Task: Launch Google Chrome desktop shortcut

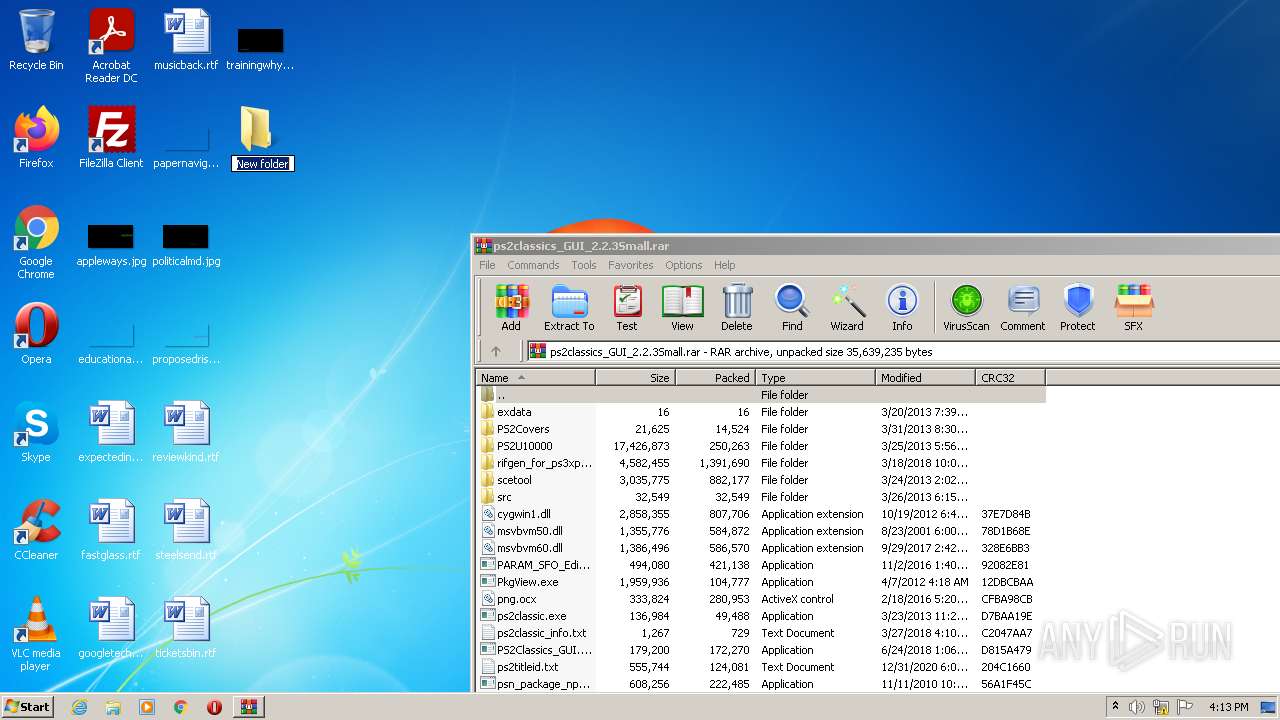Action: pyautogui.click(x=36, y=242)
